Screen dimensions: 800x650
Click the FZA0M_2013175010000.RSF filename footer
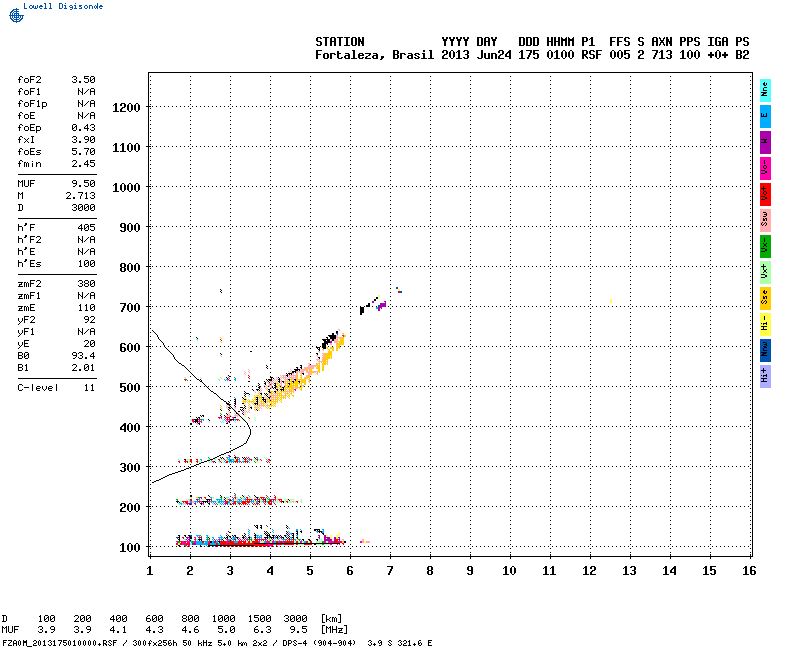pyautogui.click(x=60, y=643)
